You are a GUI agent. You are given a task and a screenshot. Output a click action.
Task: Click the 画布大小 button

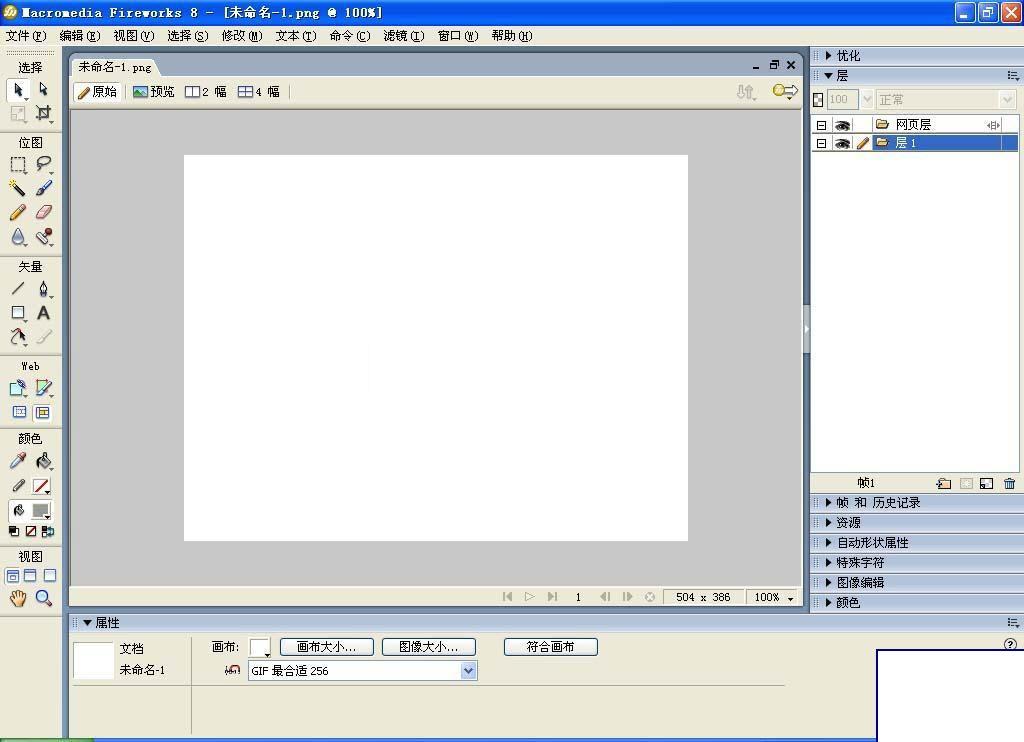pos(326,646)
